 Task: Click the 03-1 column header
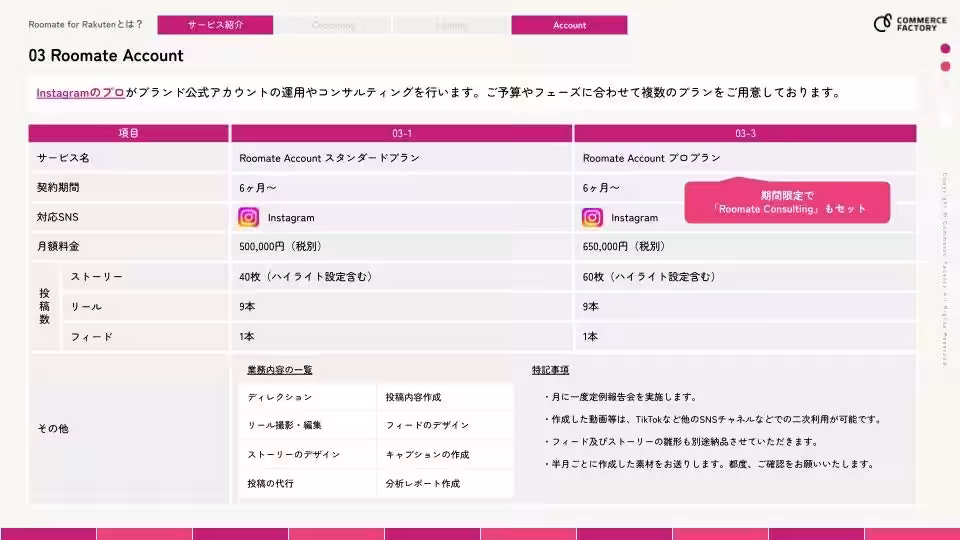402,133
